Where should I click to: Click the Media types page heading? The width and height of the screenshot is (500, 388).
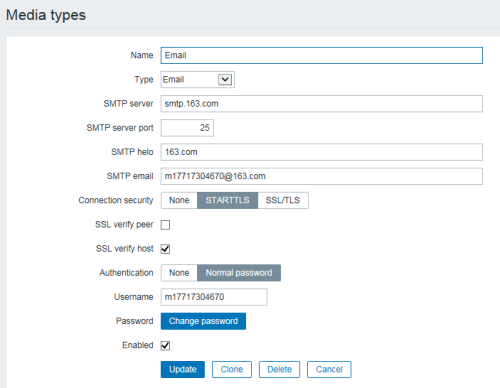pos(46,15)
